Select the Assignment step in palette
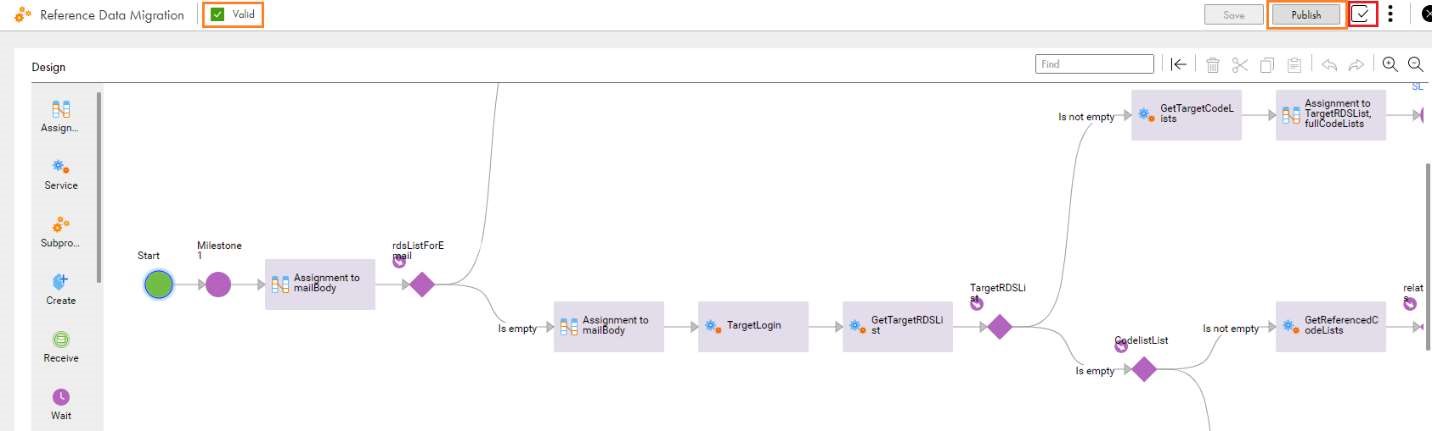1432x431 pixels. pos(60,117)
